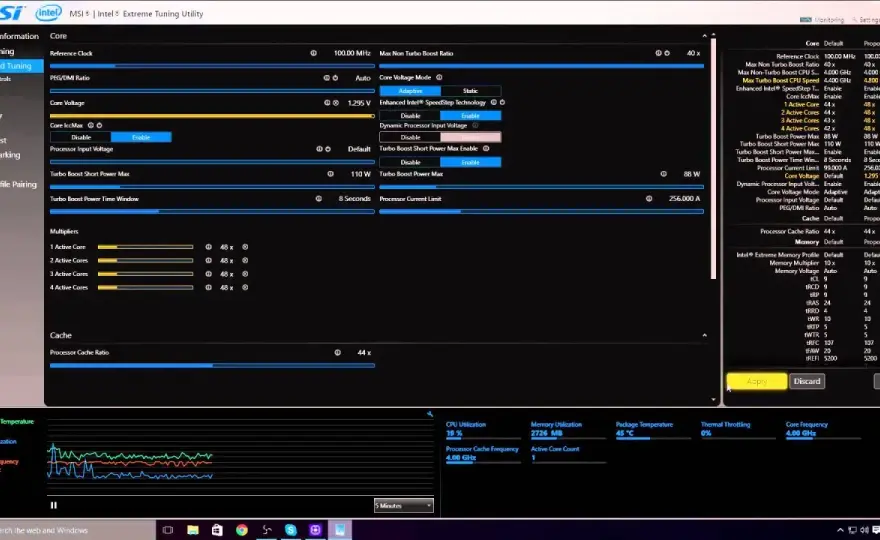Click the power icon beside PEG/DMI Ratio

pyautogui.click(x=335, y=78)
